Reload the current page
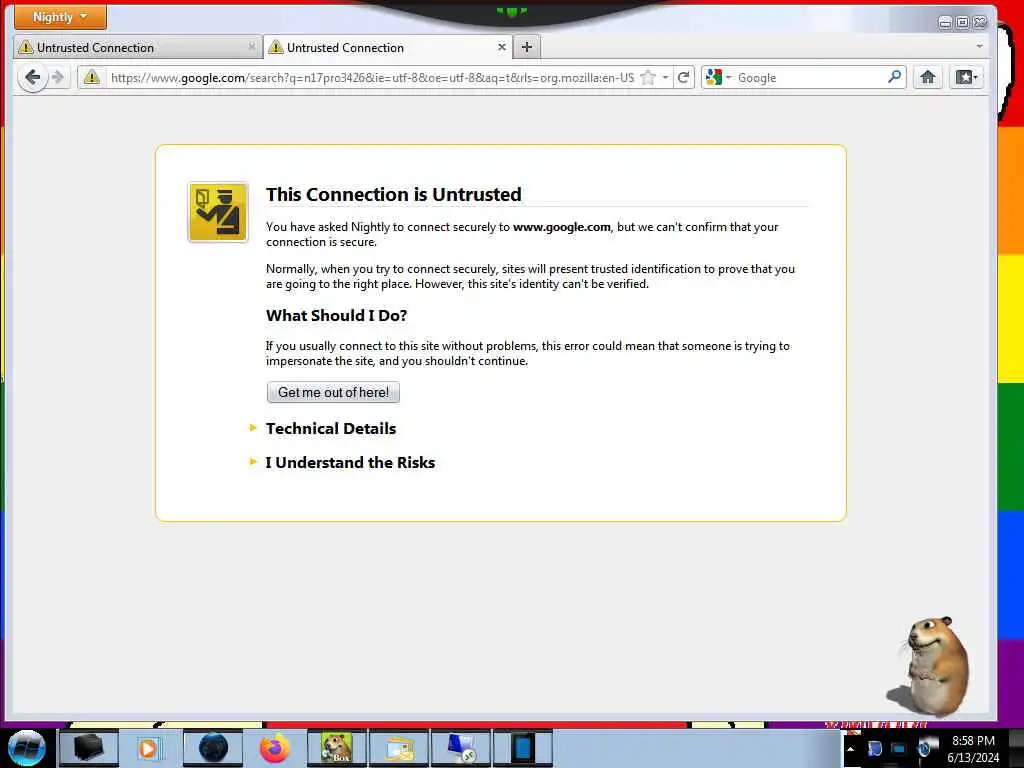The image size is (1024, 768). coord(684,78)
